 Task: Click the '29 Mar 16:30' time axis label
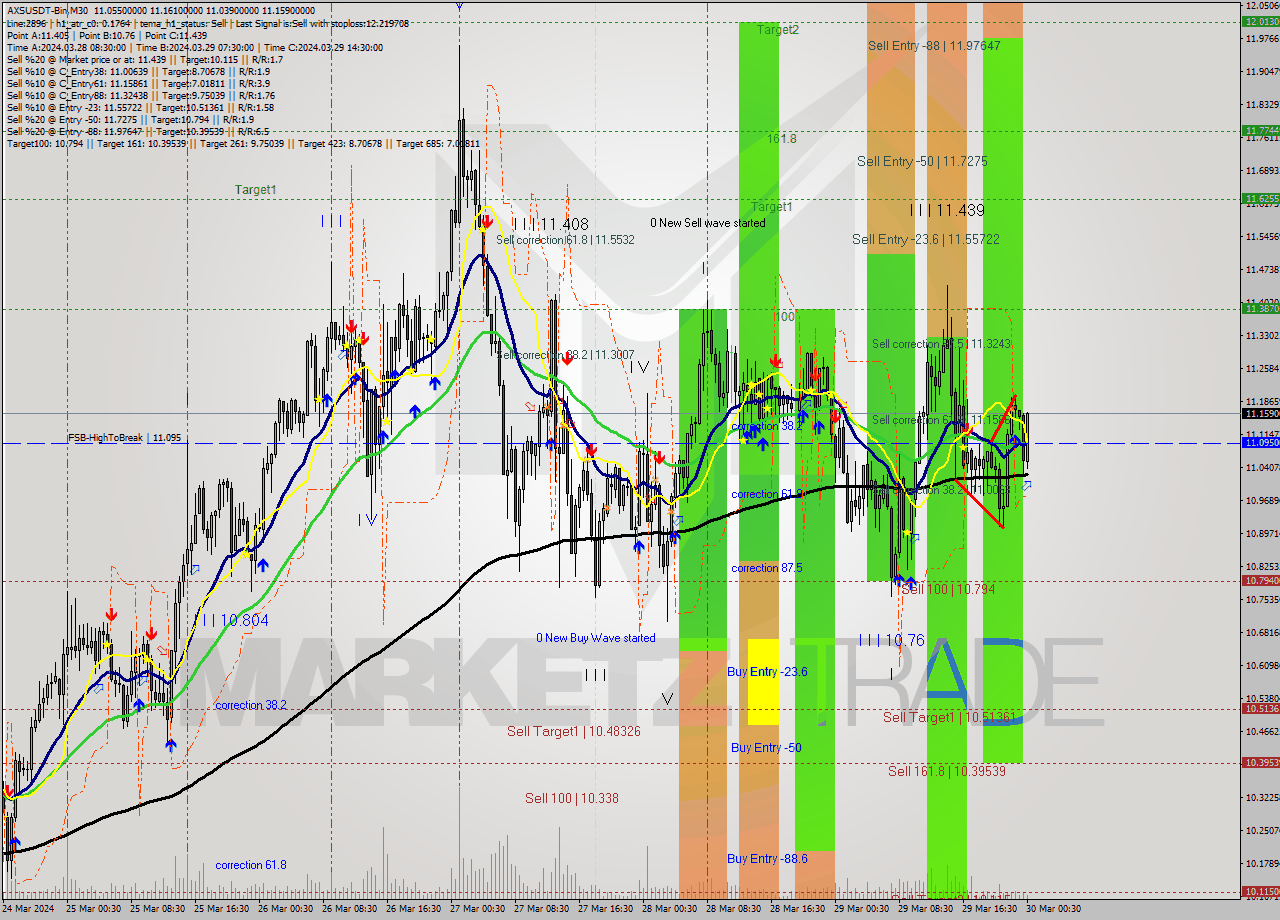click(x=987, y=909)
